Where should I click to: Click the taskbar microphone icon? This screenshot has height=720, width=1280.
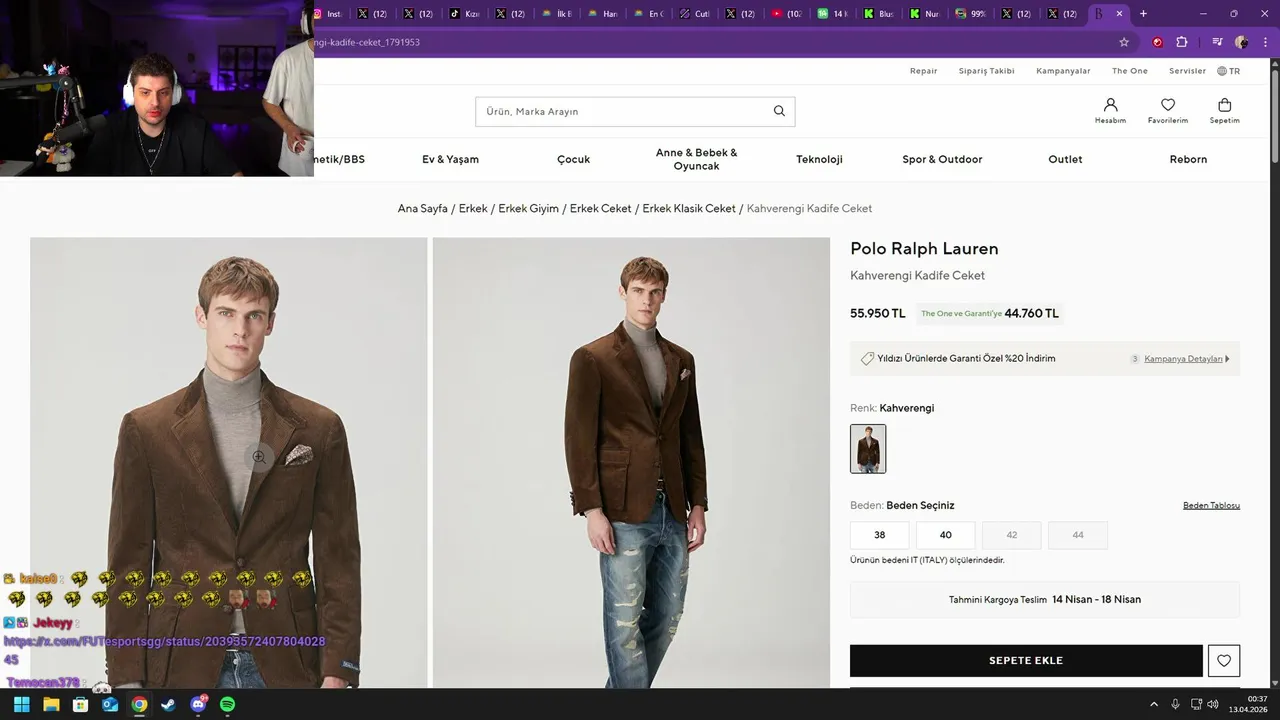pyautogui.click(x=1175, y=705)
